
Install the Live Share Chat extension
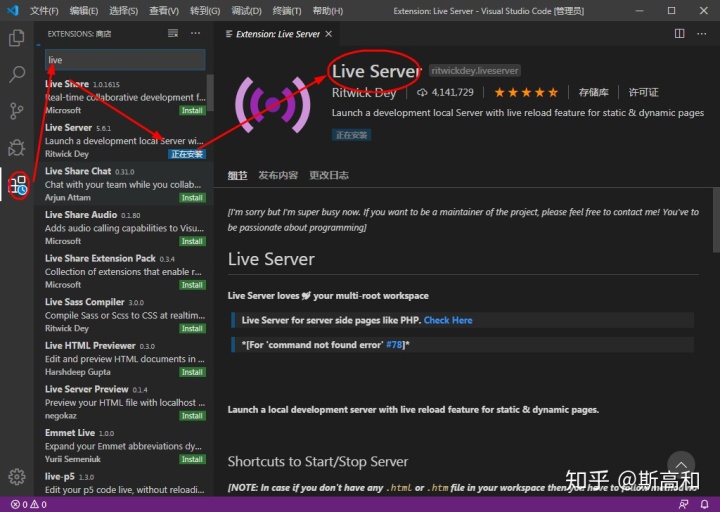(192, 197)
